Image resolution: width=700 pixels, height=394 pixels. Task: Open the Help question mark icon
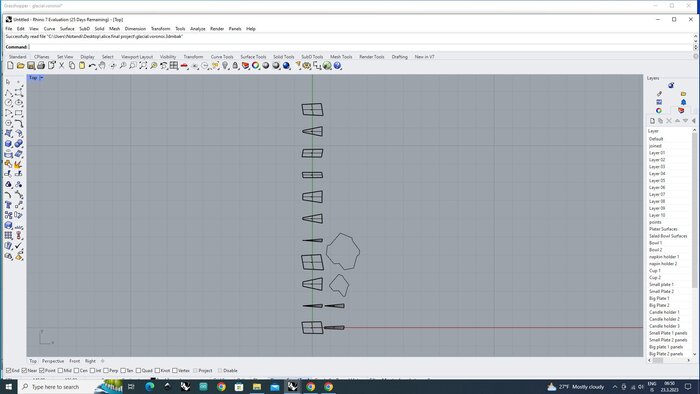338,66
